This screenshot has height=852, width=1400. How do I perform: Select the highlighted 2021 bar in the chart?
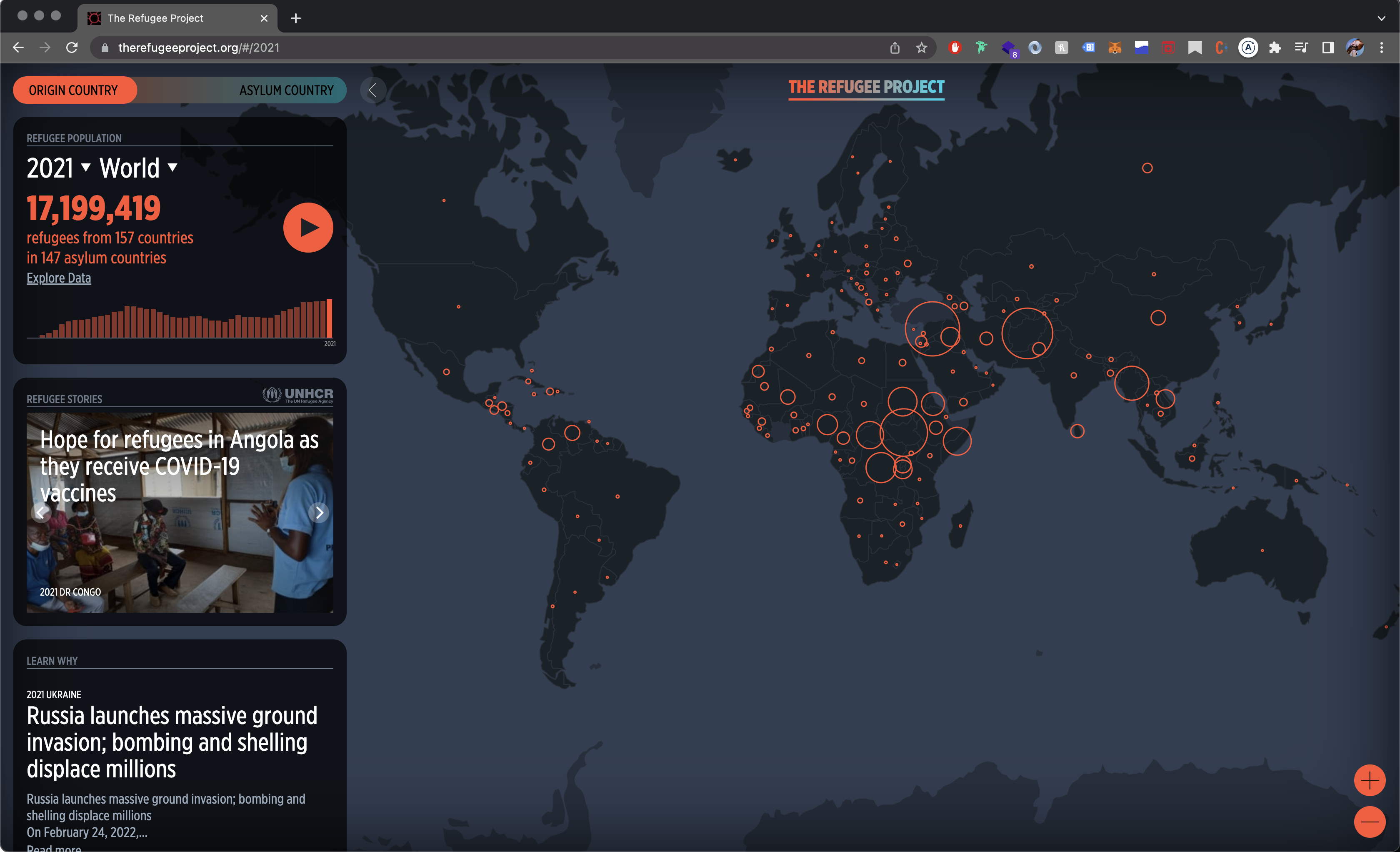(x=330, y=318)
